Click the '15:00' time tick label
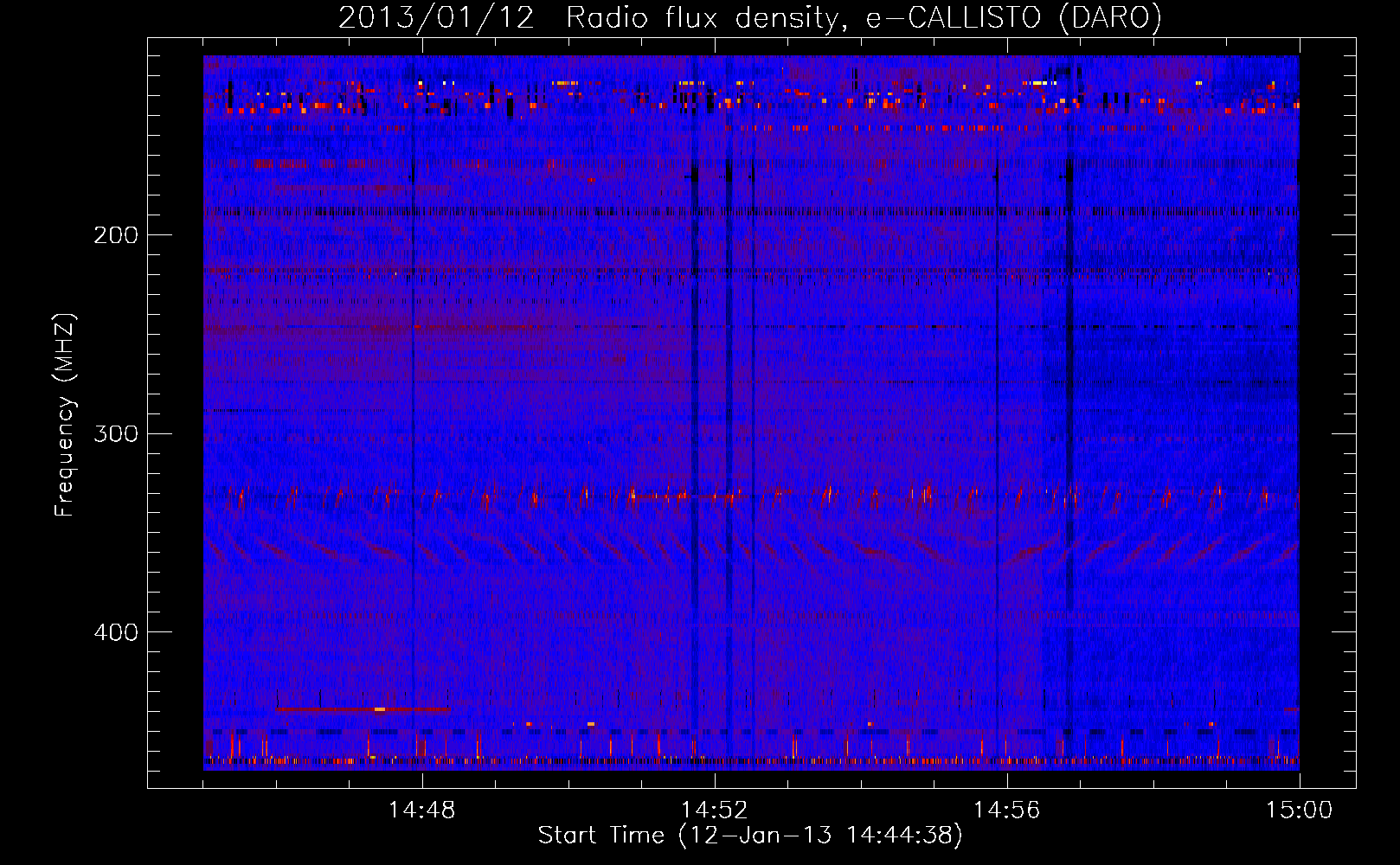The image size is (1400, 865). (1299, 811)
